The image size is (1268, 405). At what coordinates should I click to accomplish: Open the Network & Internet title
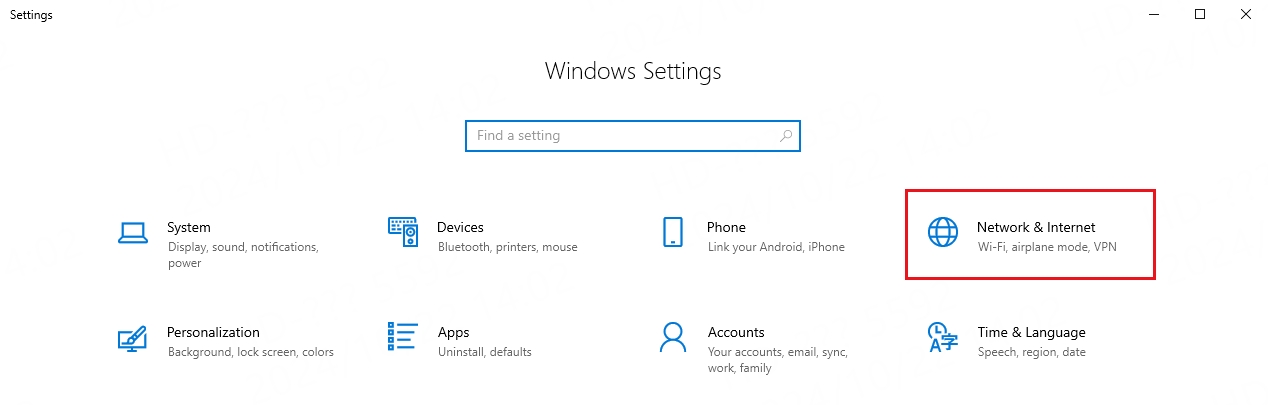tap(1036, 227)
